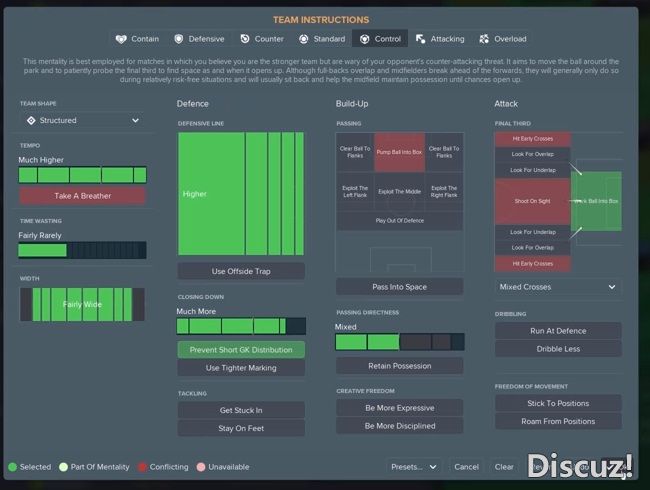Image resolution: width=650 pixels, height=490 pixels.
Task: Click the shield icon of Defensive mentality
Action: tap(179, 39)
